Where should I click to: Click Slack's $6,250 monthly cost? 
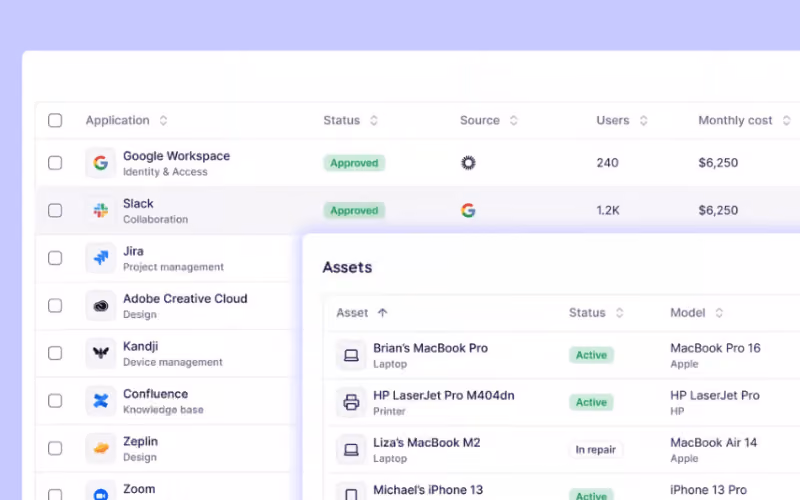tap(718, 210)
